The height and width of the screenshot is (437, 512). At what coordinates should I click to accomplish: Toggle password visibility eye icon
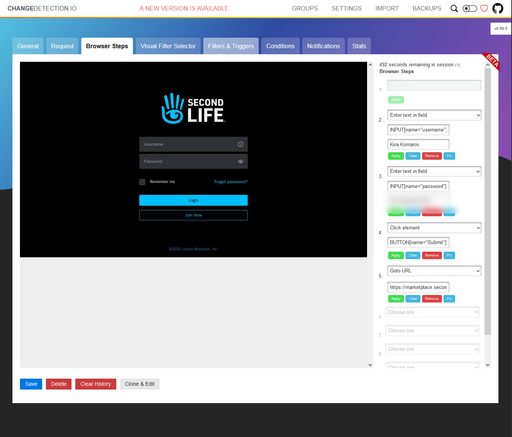(240, 161)
